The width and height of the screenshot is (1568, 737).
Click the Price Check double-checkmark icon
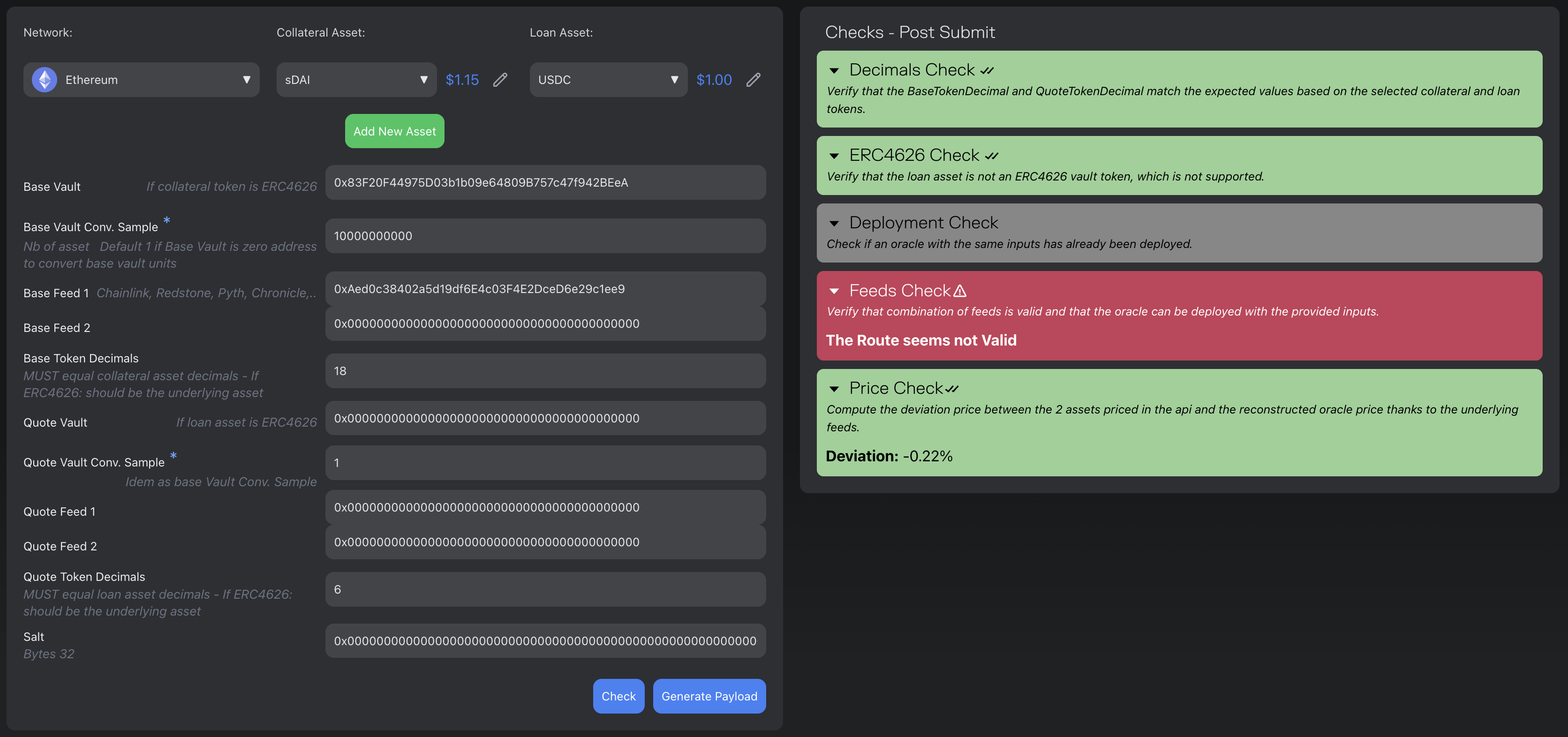coord(952,389)
